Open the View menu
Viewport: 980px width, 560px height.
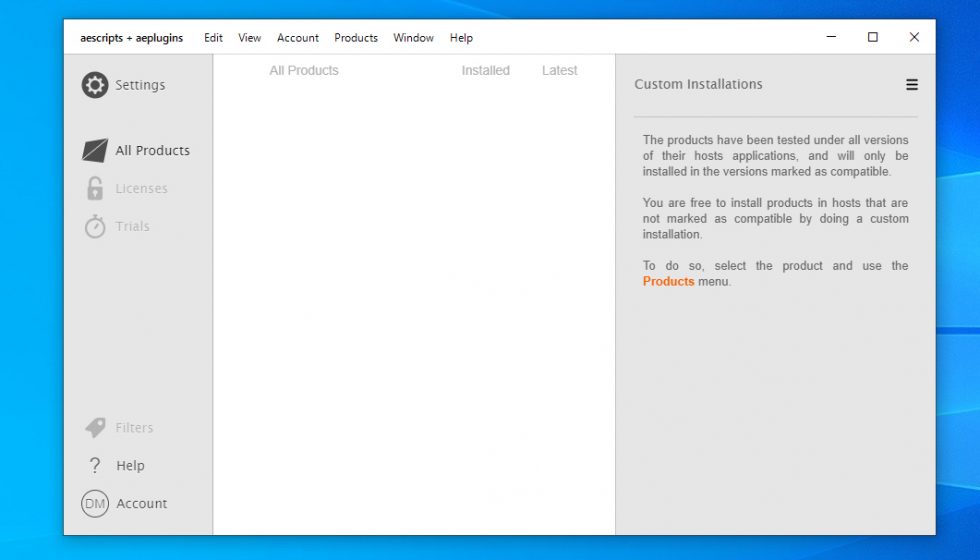pyautogui.click(x=249, y=38)
